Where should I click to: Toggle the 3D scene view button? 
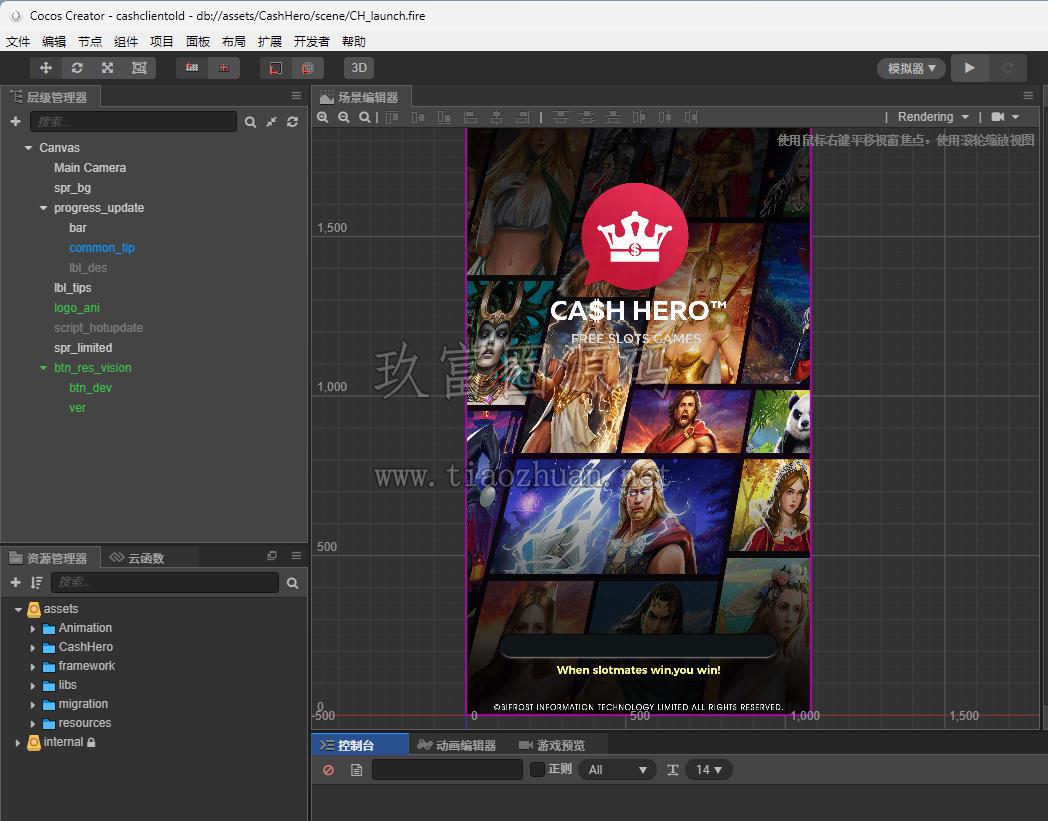(359, 68)
